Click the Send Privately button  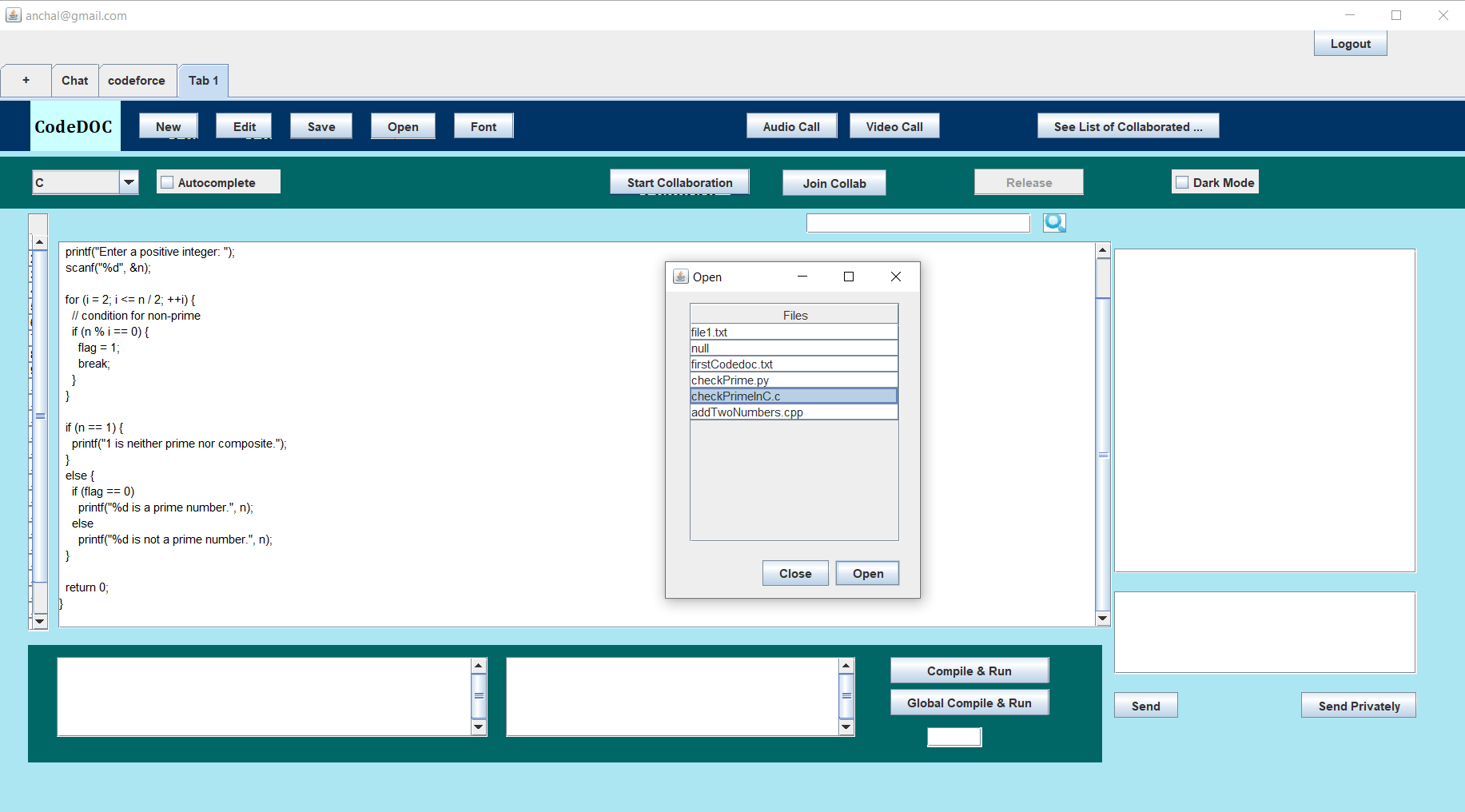click(x=1359, y=706)
